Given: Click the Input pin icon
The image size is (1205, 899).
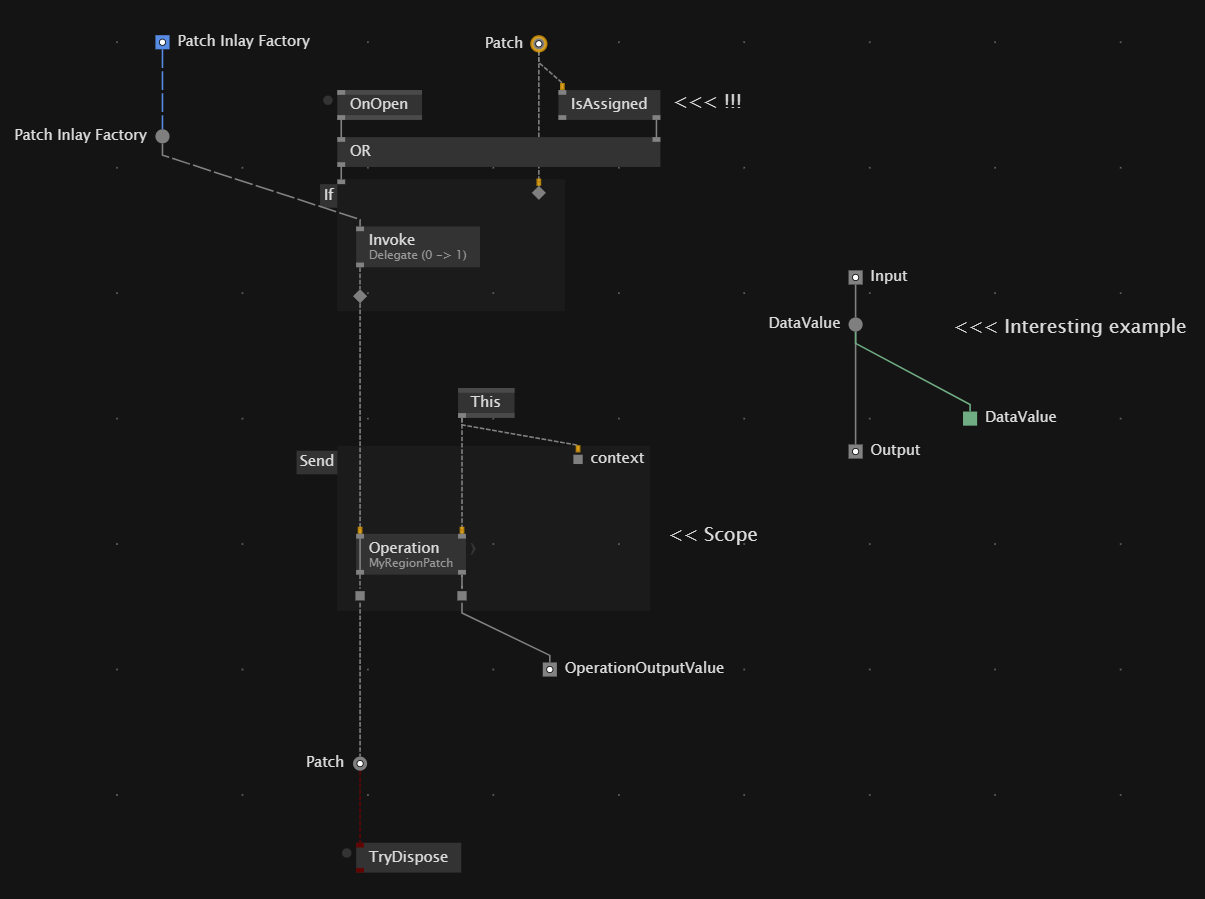Looking at the screenshot, I should pos(855,277).
